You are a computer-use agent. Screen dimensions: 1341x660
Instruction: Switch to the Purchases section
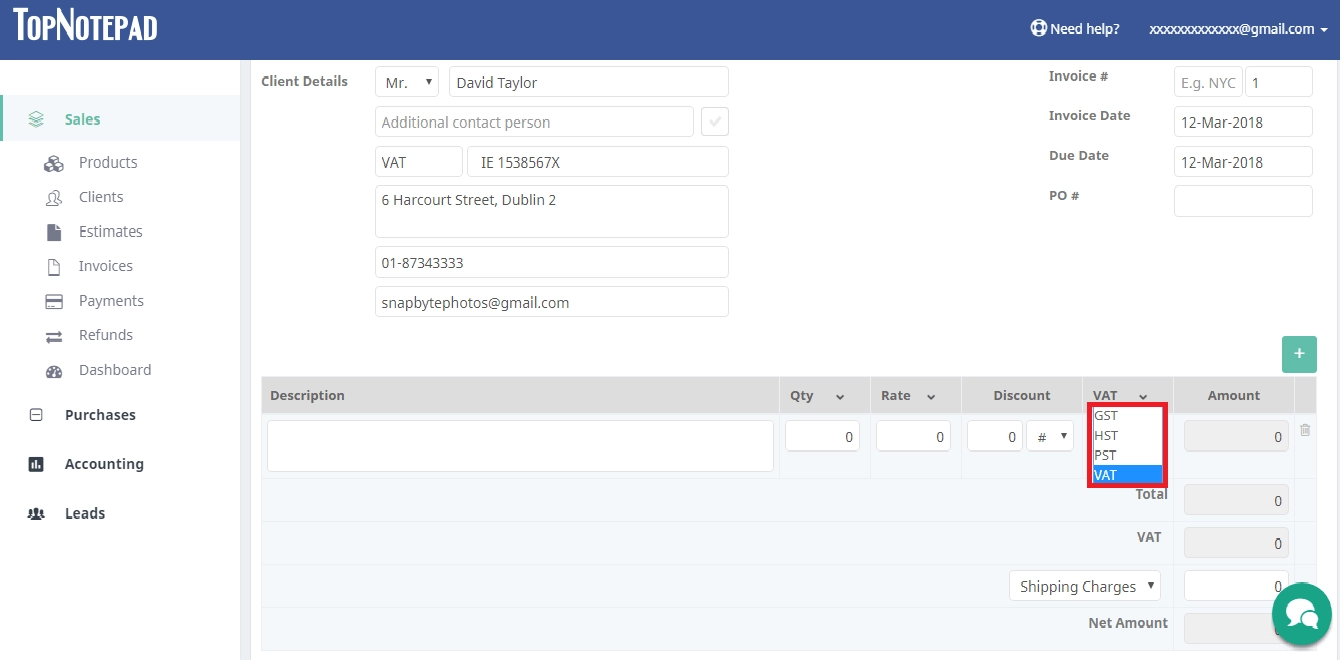[36, 414]
